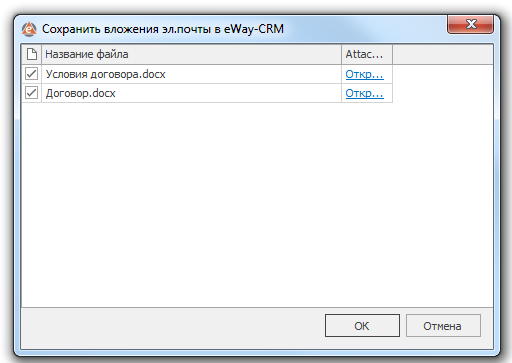Viewport: 512px width, 363px height.
Task: Uncheck the Договор.docx checkbox
Action: point(32,93)
